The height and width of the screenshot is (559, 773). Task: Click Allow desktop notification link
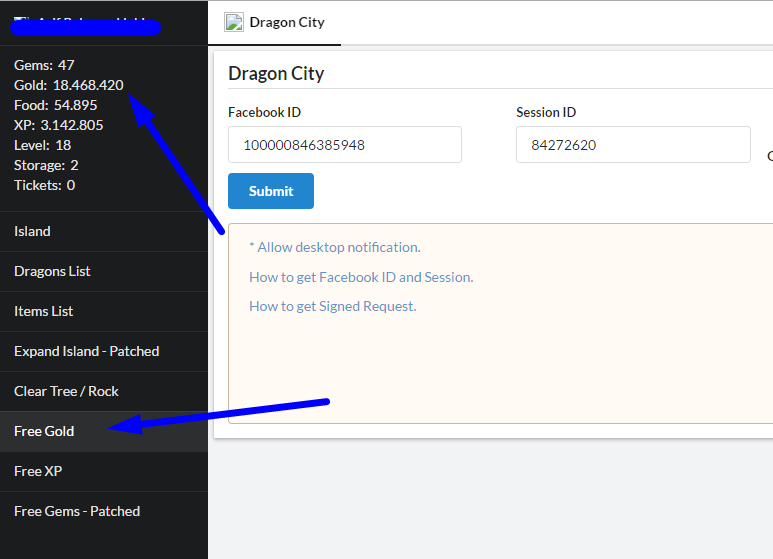coord(335,247)
